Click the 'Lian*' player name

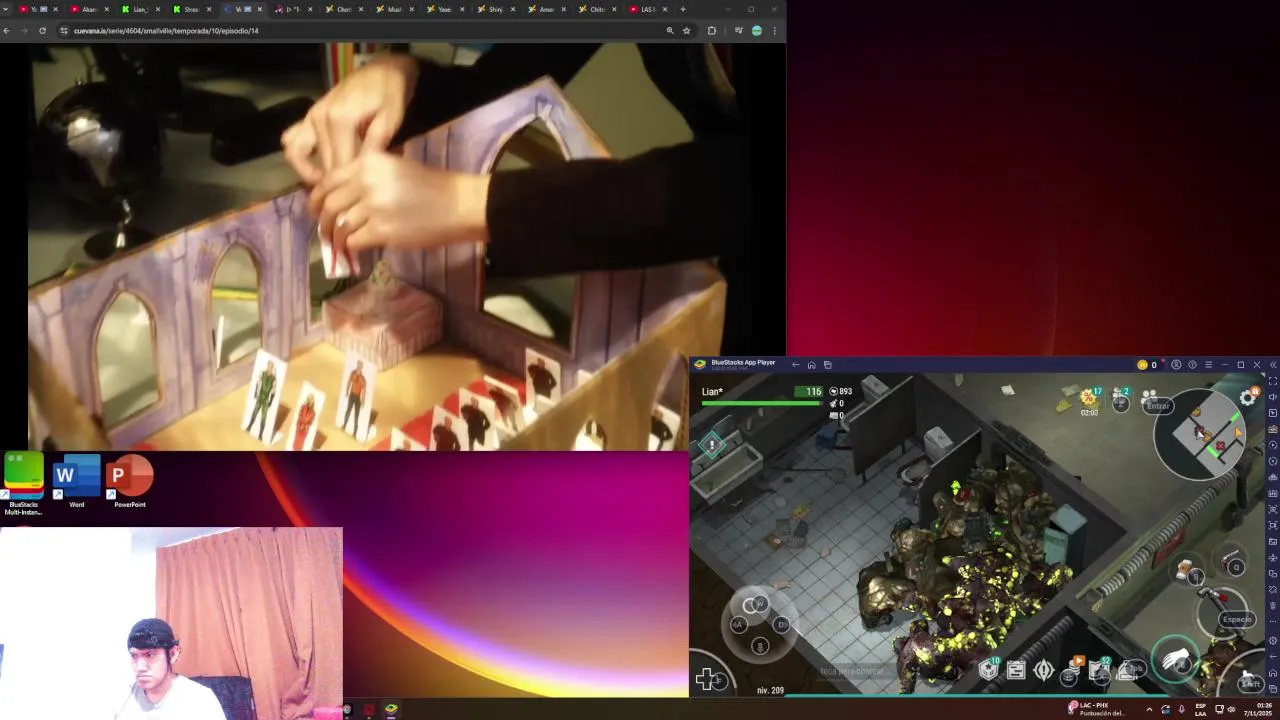click(712, 392)
